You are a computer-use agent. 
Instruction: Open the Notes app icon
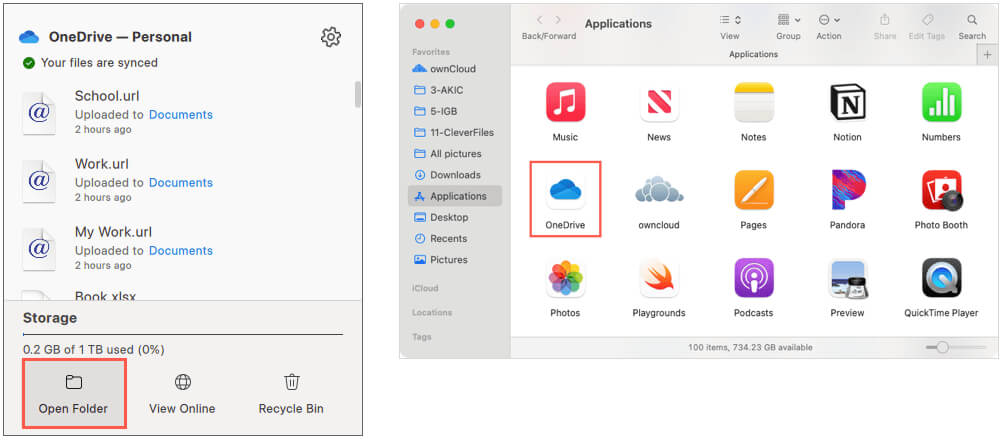[754, 102]
